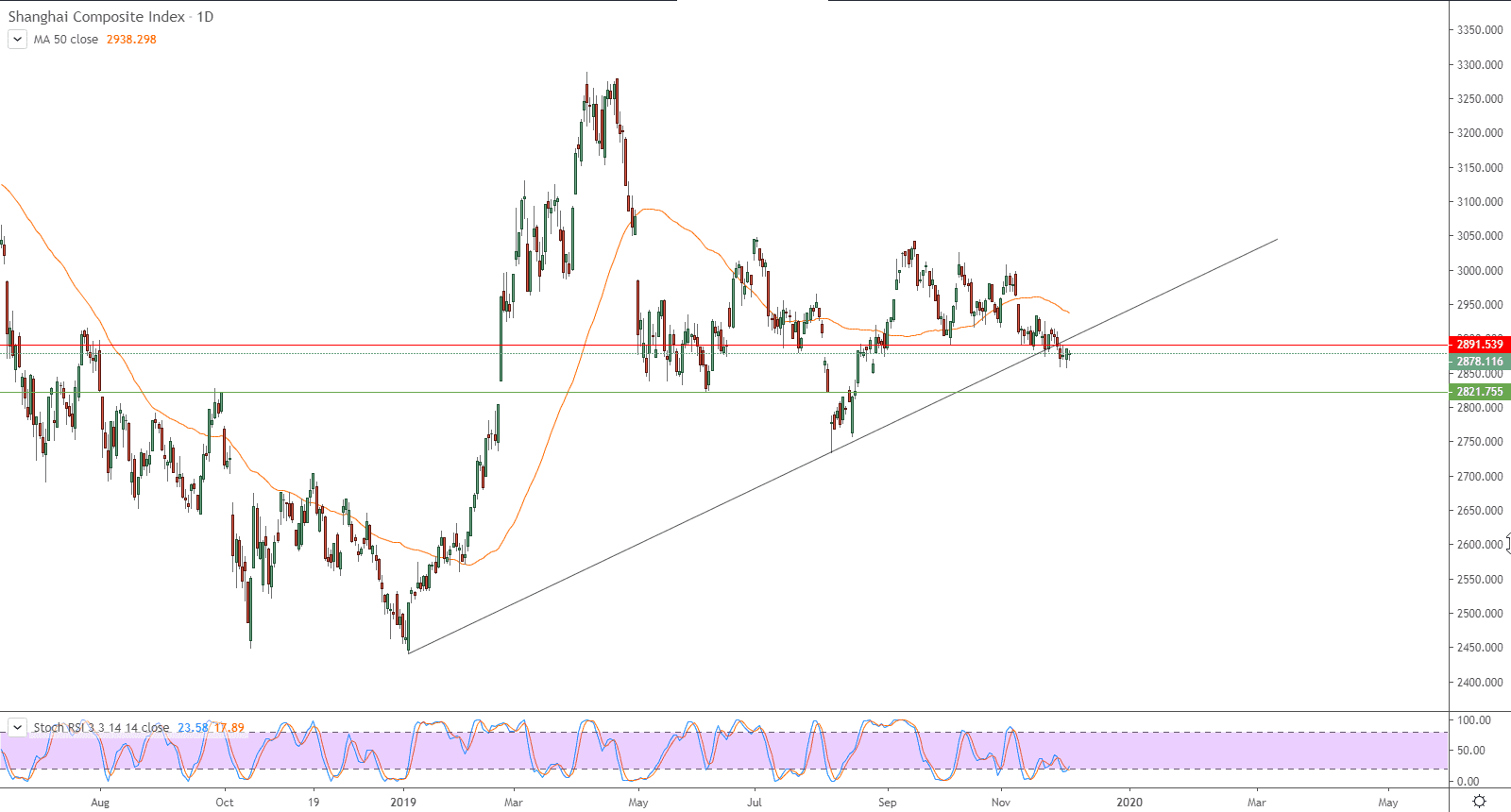The width and height of the screenshot is (1511, 812).
Task: Click the 0.00 Stoch RSI scale value
Action: [1469, 782]
